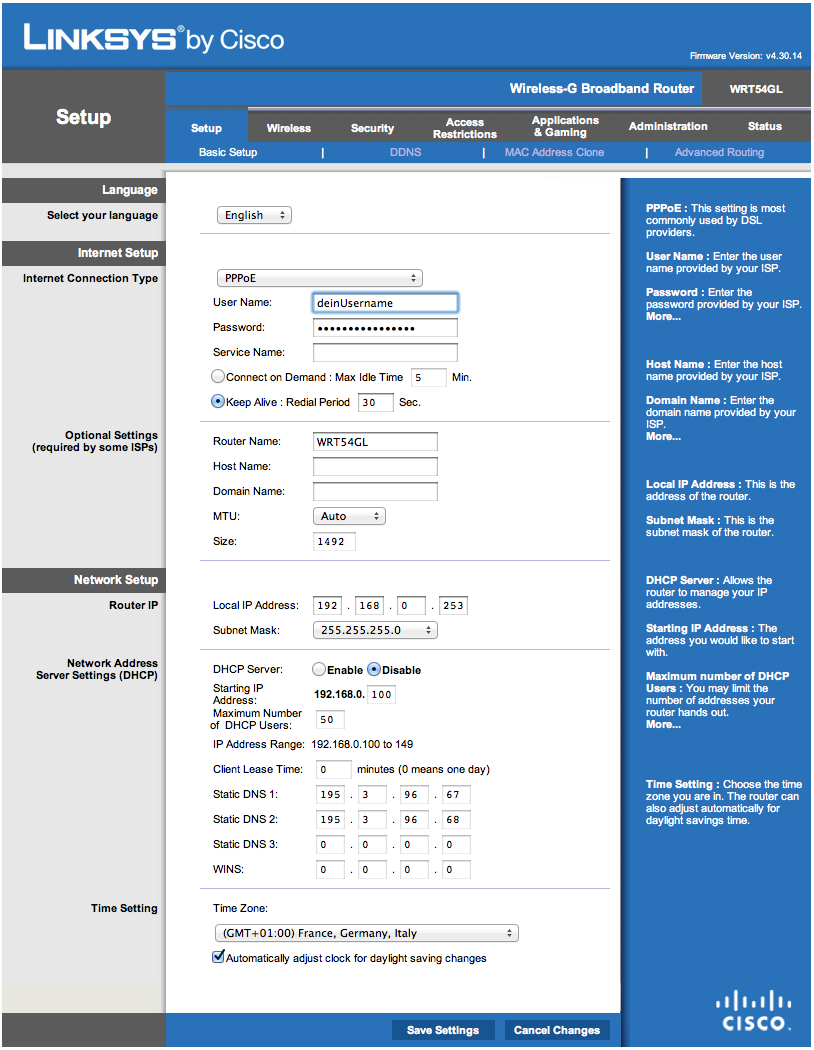This screenshot has width=814, height=1050.
Task: Select Keep Alive radio option
Action: tap(218, 402)
